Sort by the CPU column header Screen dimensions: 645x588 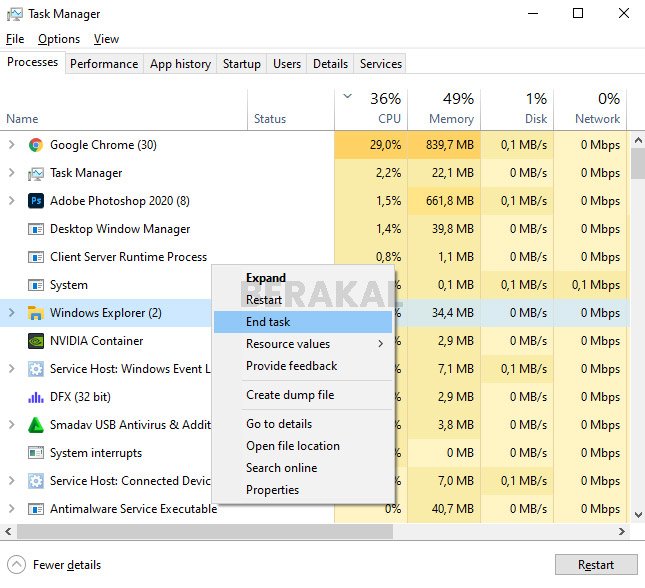[x=371, y=110]
